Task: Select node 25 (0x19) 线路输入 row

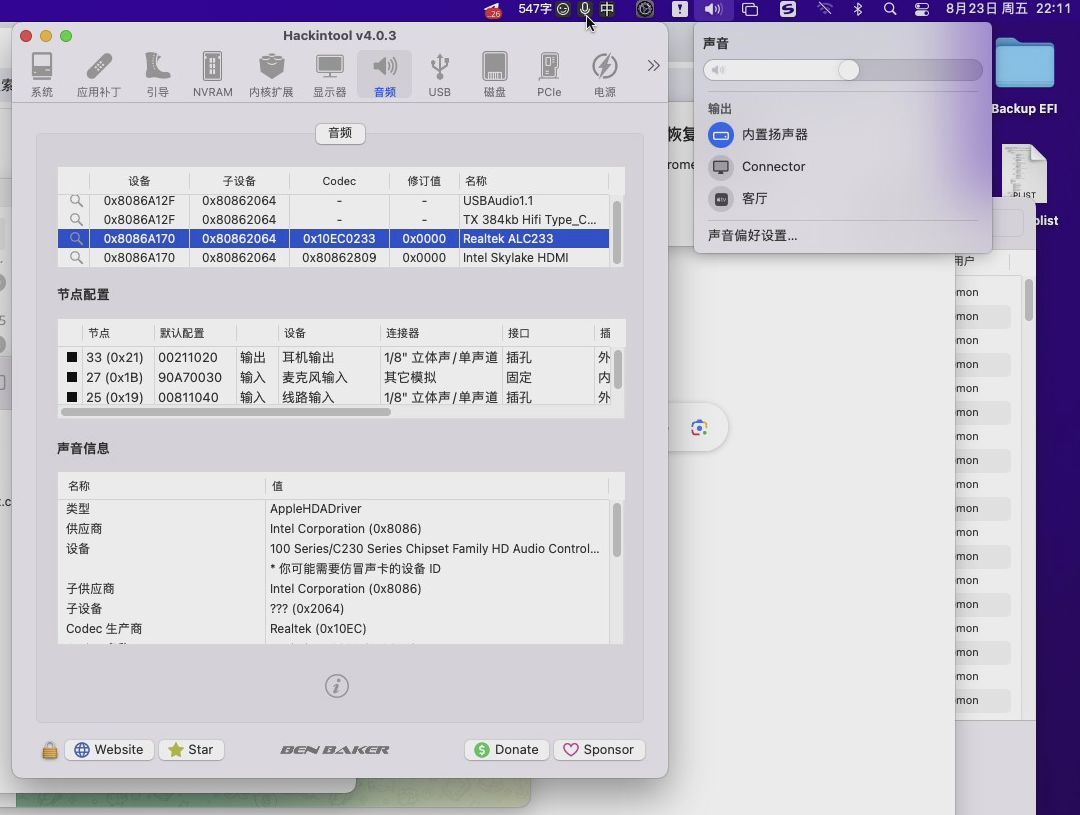Action: tap(335, 398)
